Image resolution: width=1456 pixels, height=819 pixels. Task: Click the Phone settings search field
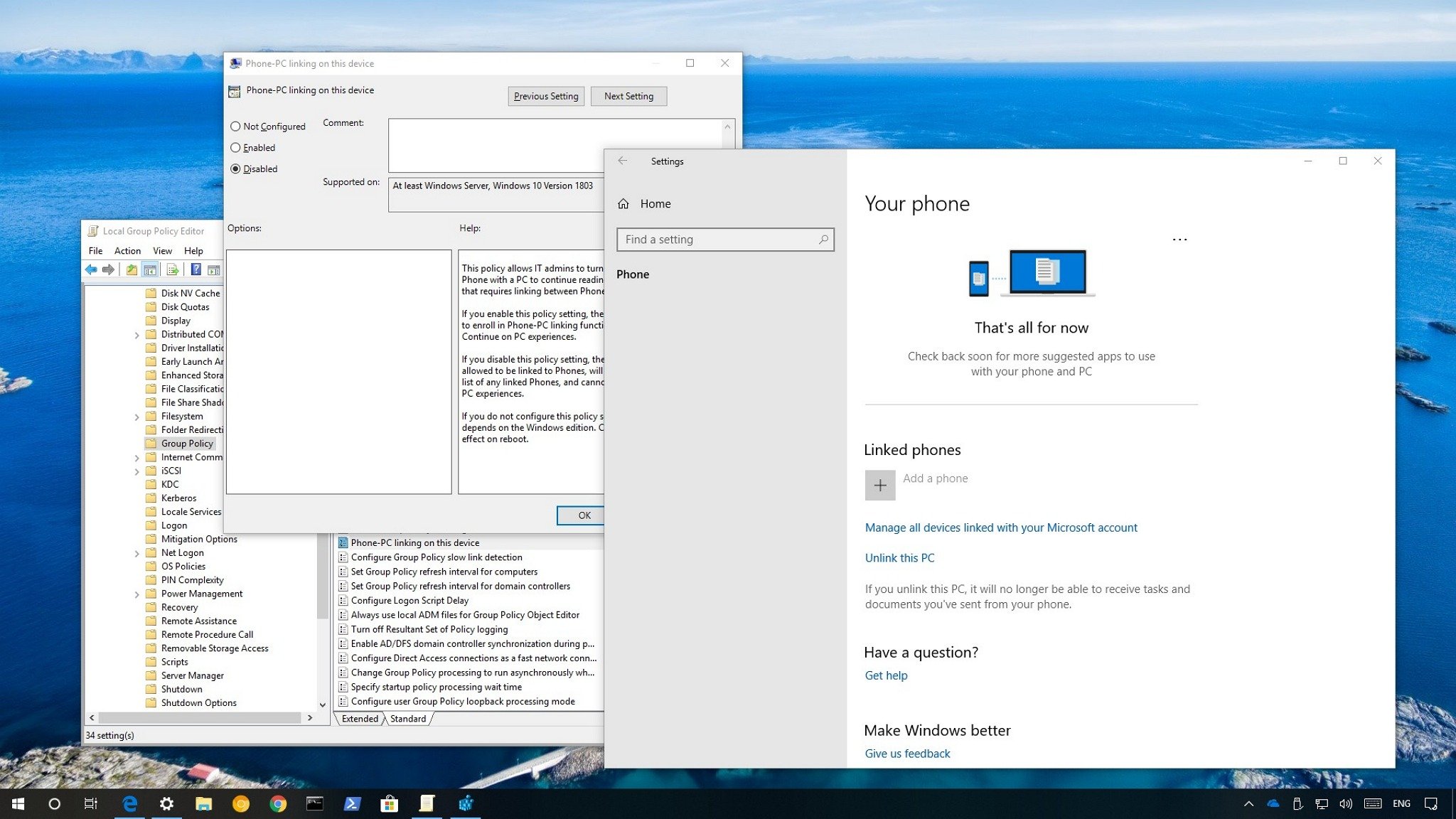tap(725, 239)
